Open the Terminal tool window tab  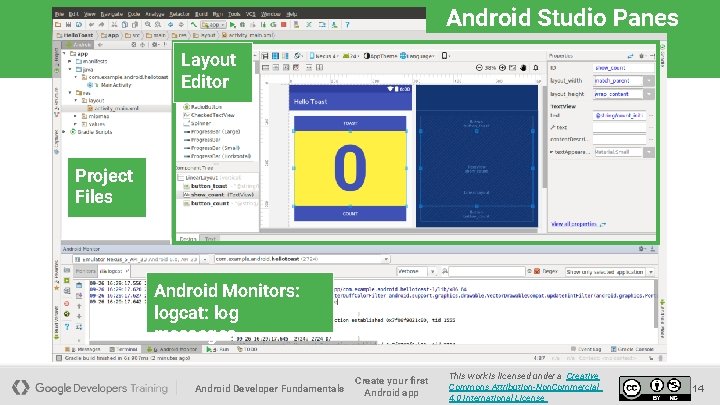[x=124, y=349]
